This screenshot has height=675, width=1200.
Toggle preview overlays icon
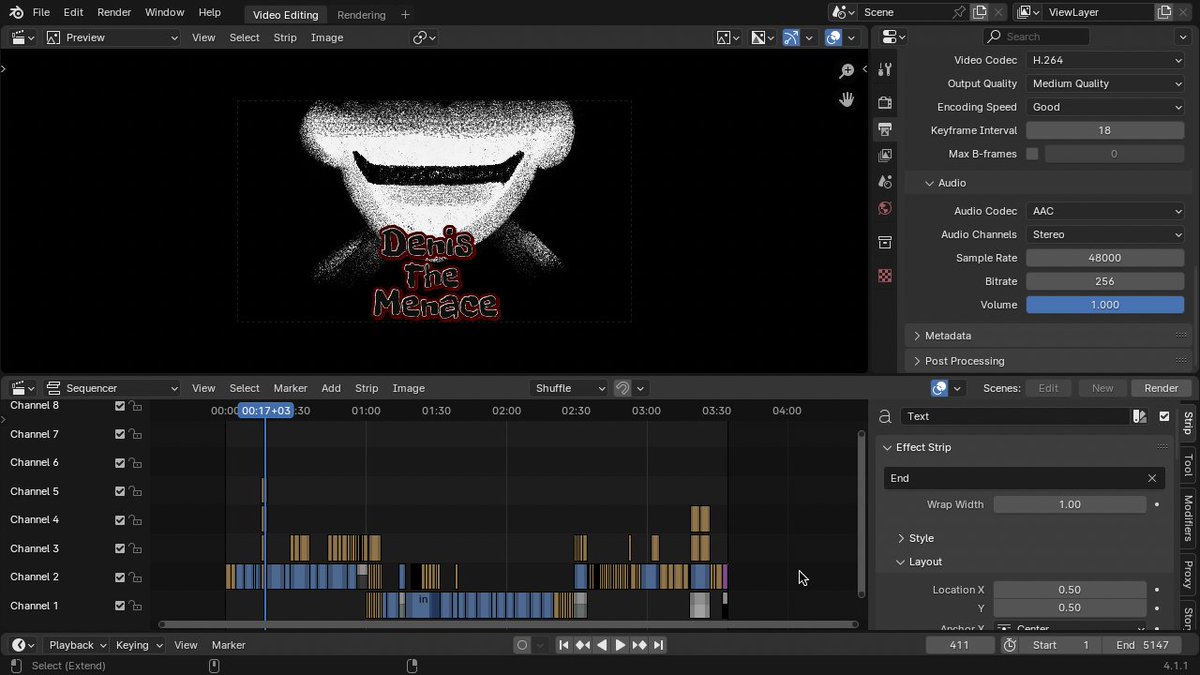(x=833, y=37)
